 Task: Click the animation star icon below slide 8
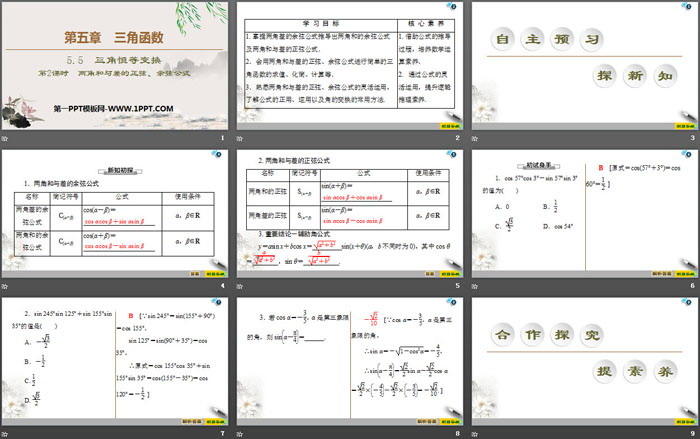[x=240, y=431]
